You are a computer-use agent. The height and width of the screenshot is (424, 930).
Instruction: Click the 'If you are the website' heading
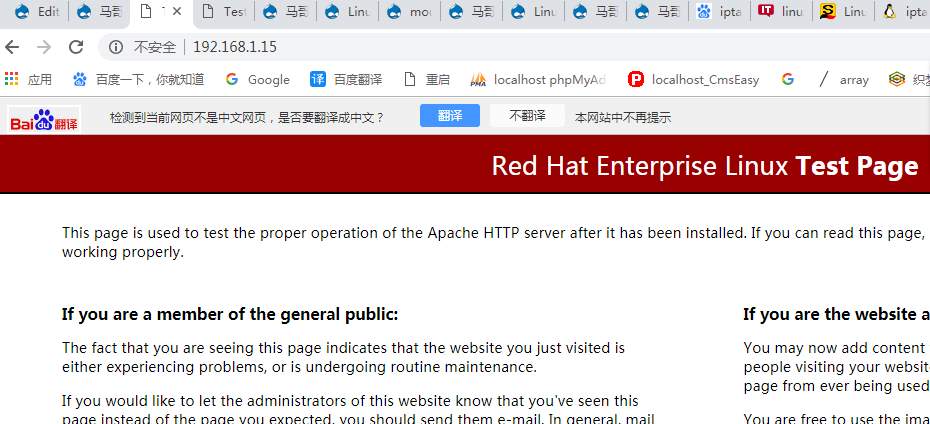(x=836, y=314)
